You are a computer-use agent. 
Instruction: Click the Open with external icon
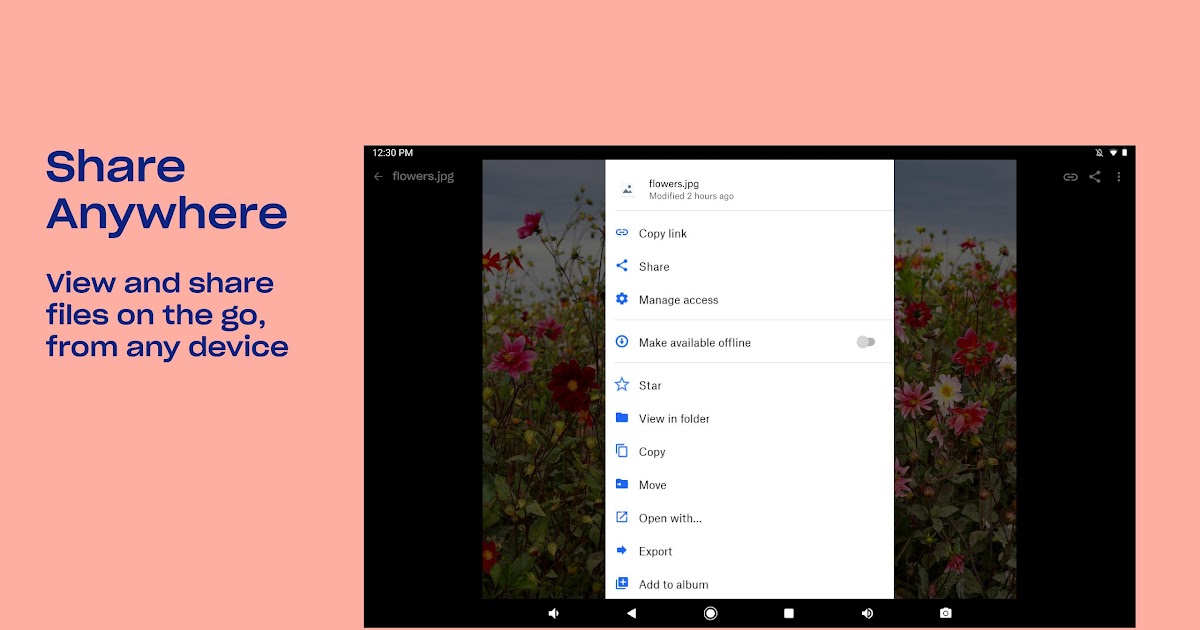[622, 518]
